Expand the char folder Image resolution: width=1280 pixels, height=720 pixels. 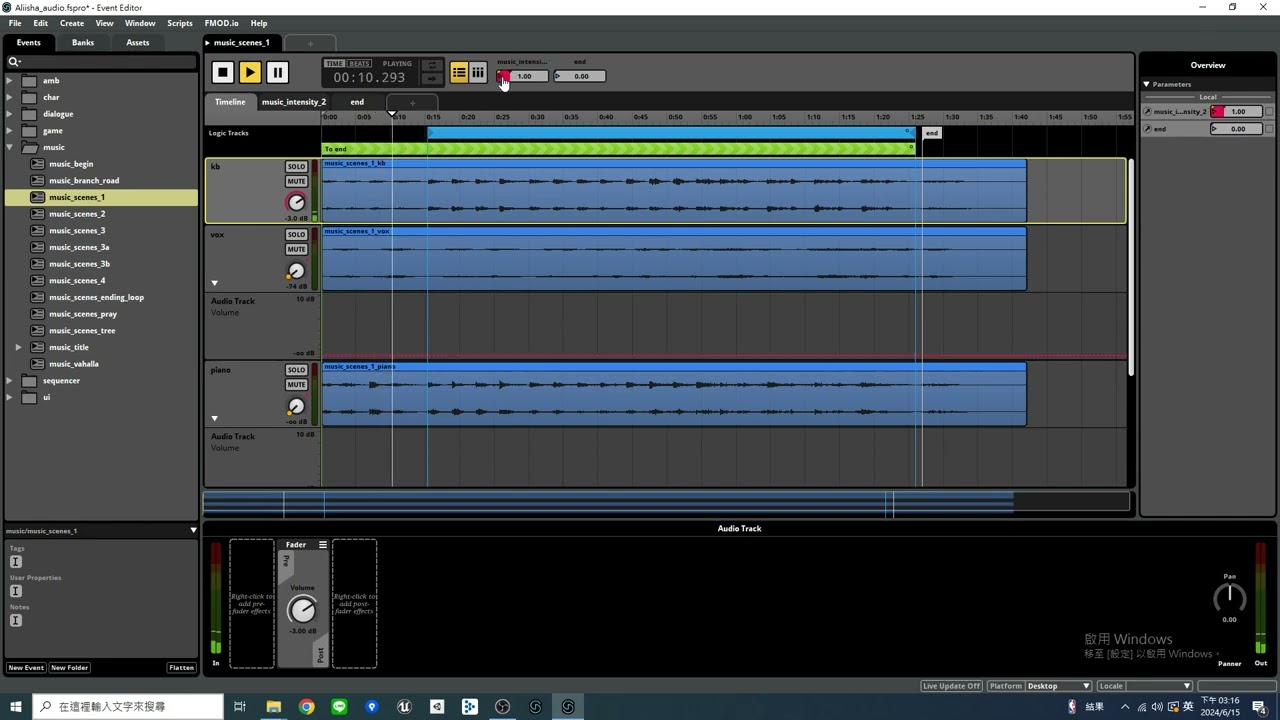coord(10,97)
